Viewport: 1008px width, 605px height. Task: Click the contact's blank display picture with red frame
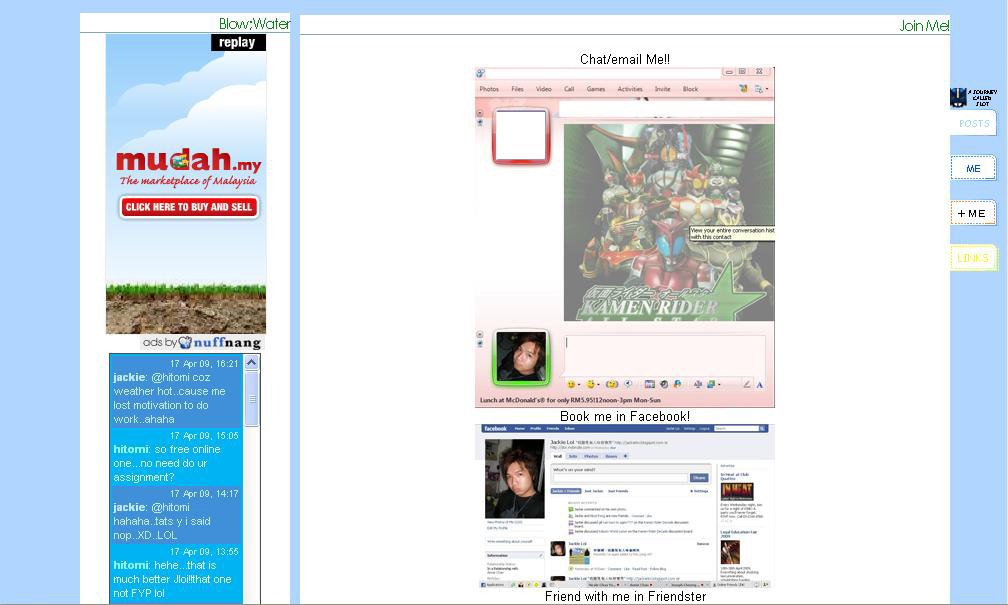[521, 136]
